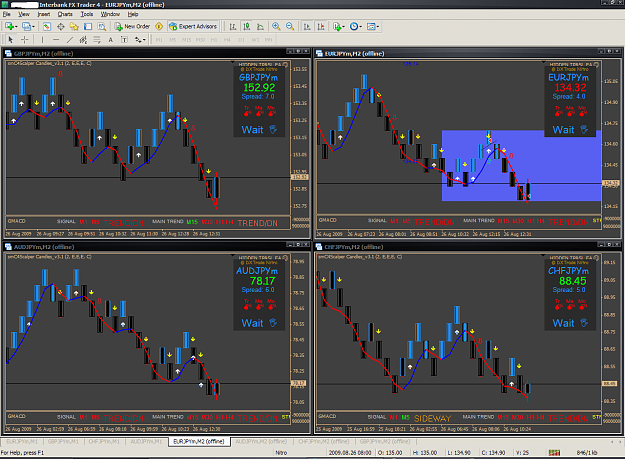This screenshot has width=625, height=459.
Task: Select the trendline drawing tool
Action: tap(70, 39)
